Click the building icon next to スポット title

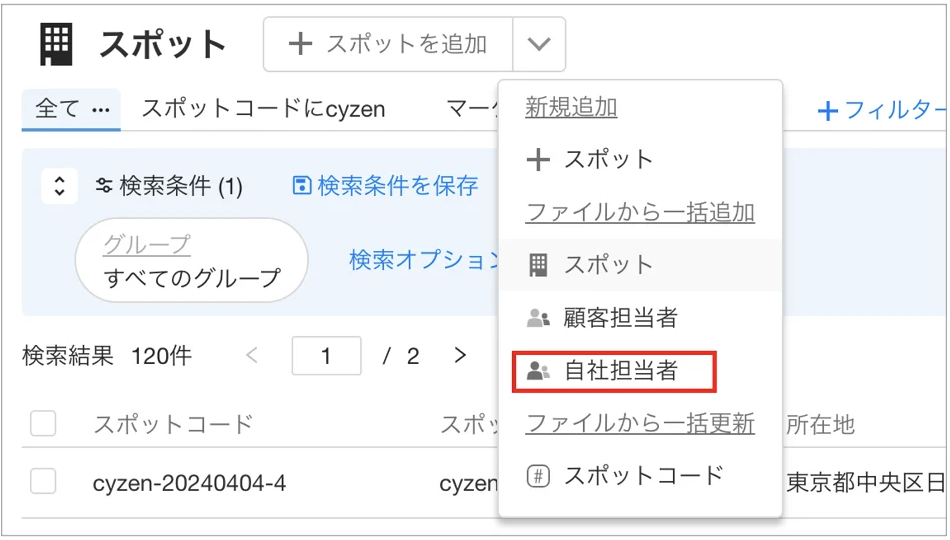click(x=56, y=44)
